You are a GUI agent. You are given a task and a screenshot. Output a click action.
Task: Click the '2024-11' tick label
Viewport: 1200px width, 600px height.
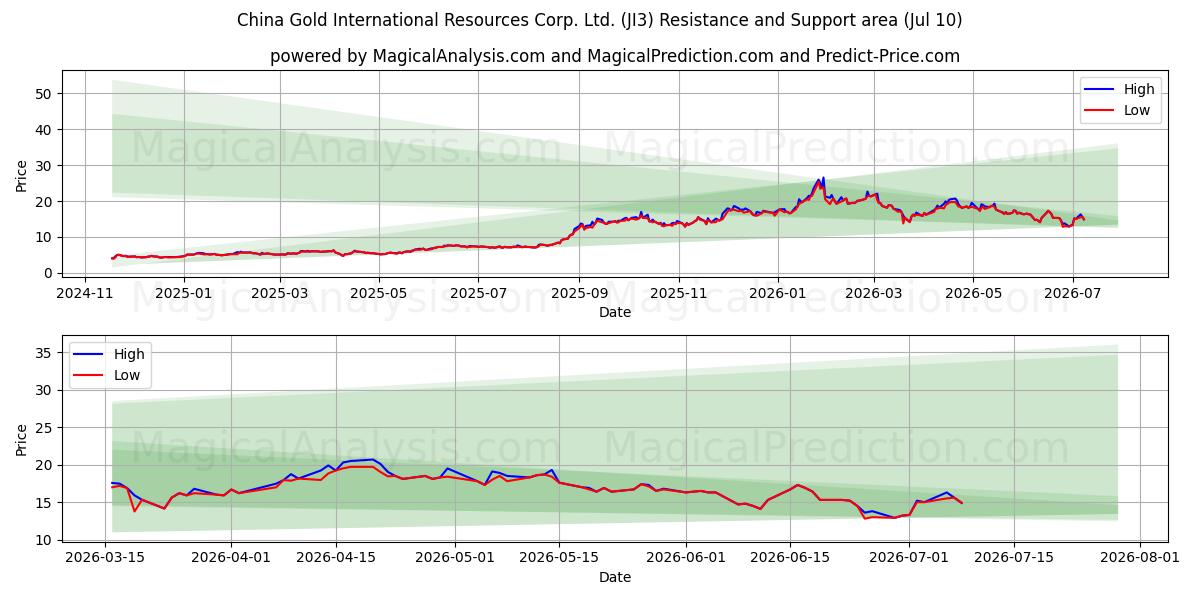click(x=84, y=293)
